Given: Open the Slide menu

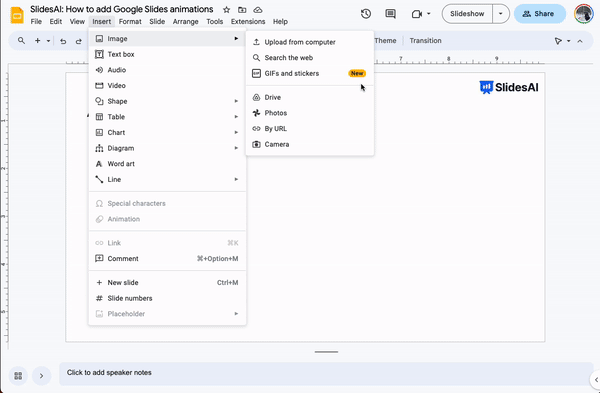Looking at the screenshot, I should (x=157, y=22).
